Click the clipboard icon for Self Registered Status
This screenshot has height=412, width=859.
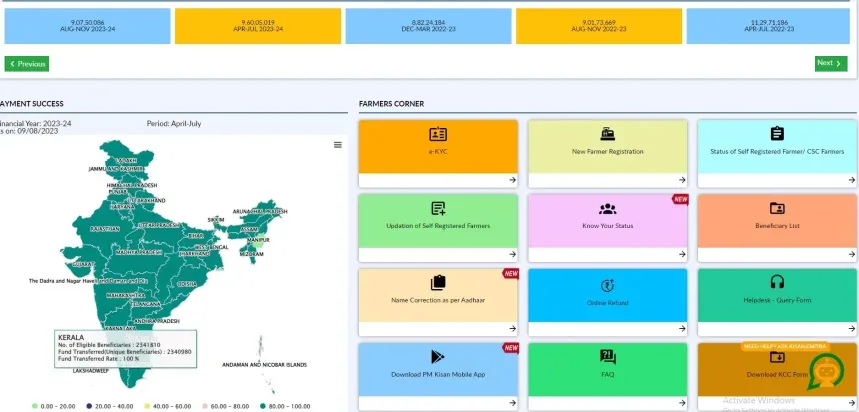coord(777,134)
